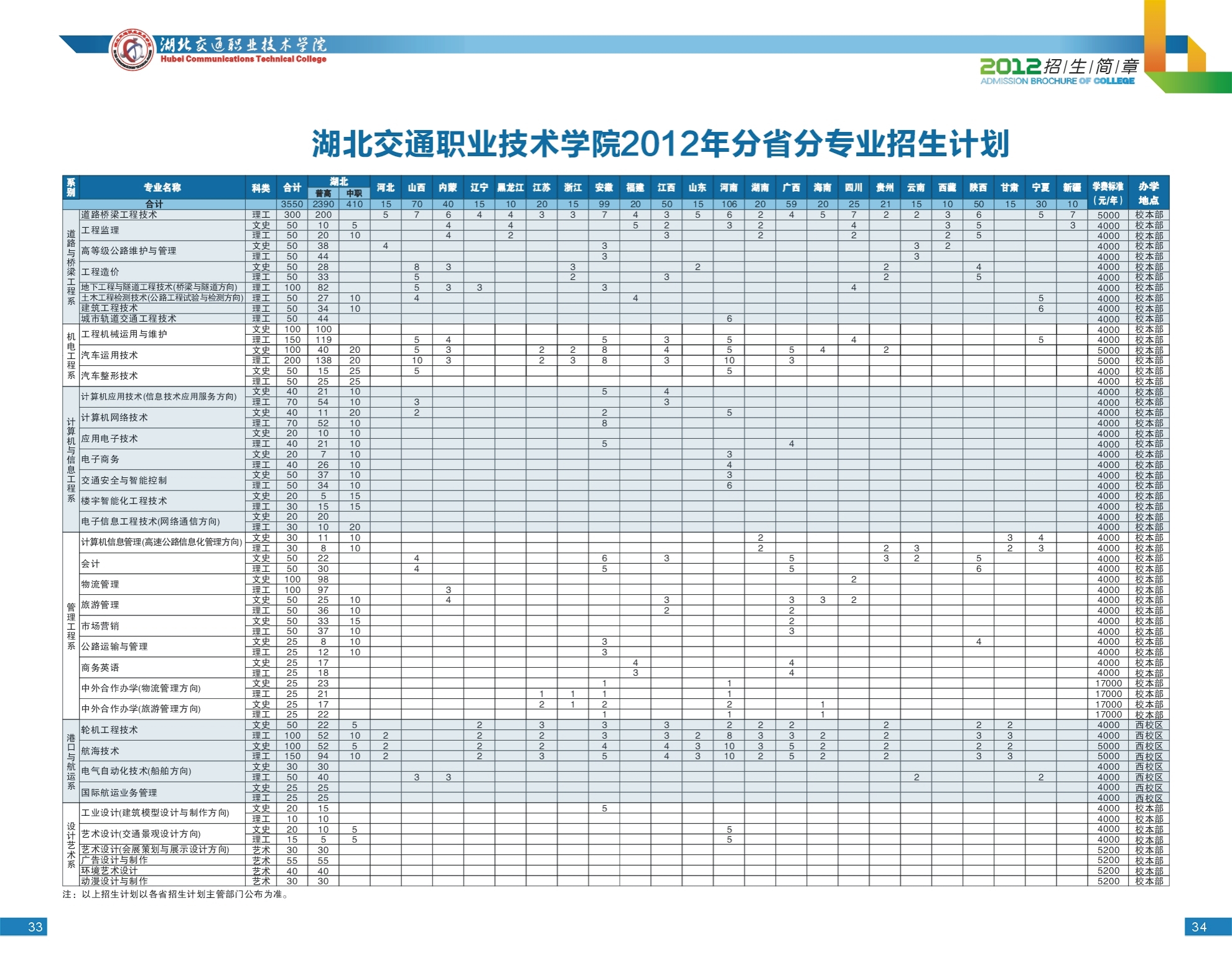Select the 甘肃 column header
Image resolution: width=1232 pixels, height=977 pixels.
(x=1010, y=187)
